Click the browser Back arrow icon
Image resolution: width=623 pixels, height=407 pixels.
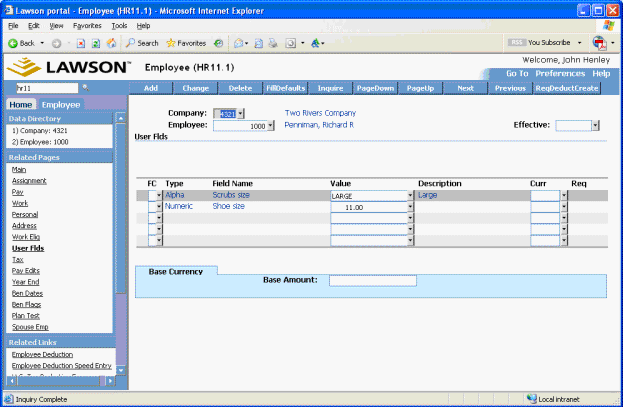pyautogui.click(x=13, y=43)
